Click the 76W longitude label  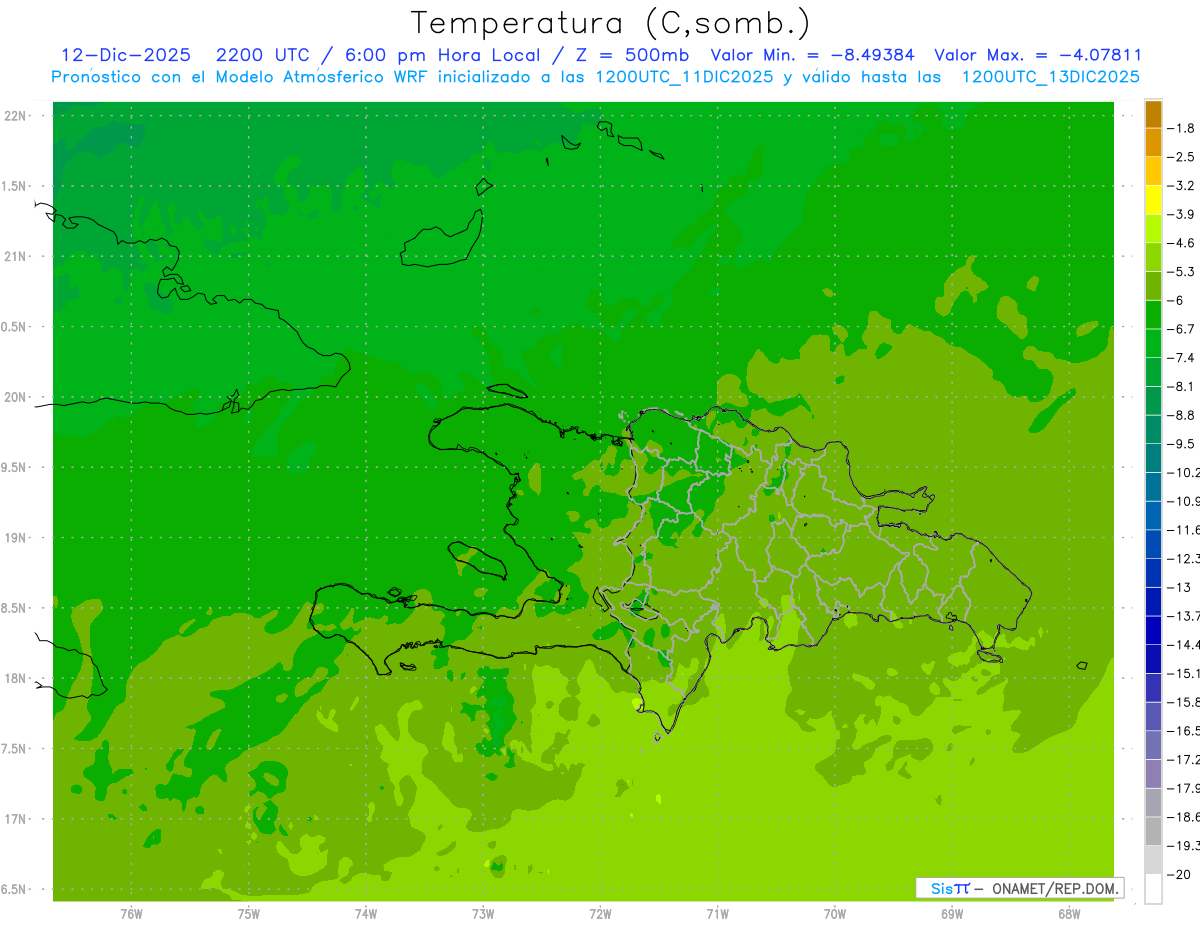[131, 913]
